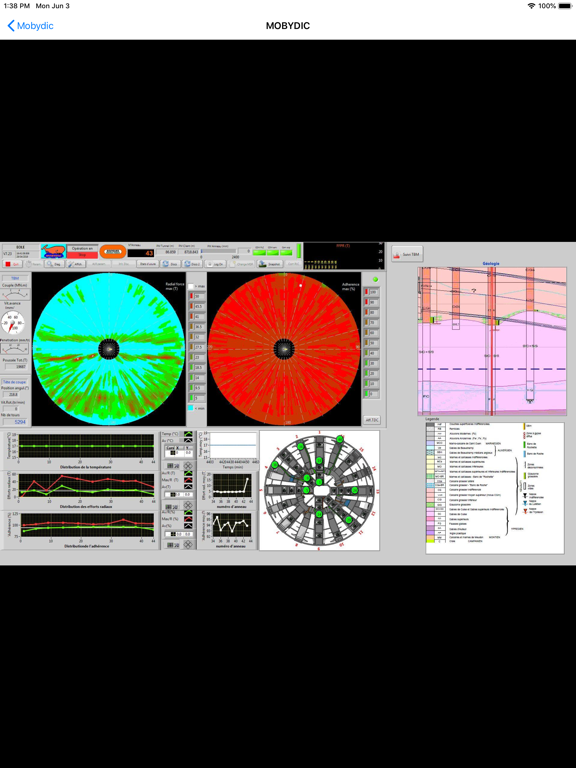Viewport: 576px width, 768px height.
Task: Toggle the Av (°C) white plot legend
Action: (188, 440)
